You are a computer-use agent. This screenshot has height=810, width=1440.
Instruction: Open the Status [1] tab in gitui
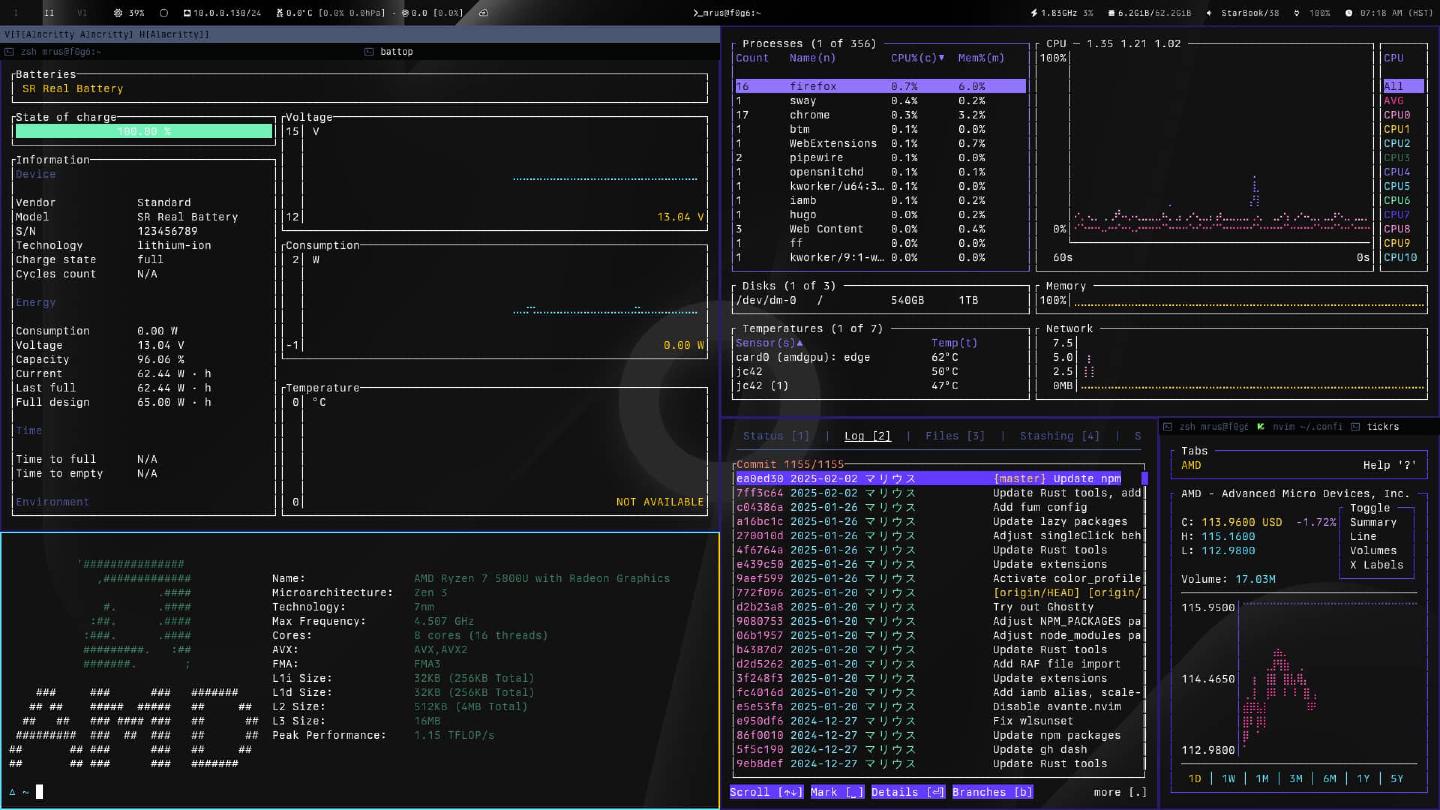coord(776,436)
